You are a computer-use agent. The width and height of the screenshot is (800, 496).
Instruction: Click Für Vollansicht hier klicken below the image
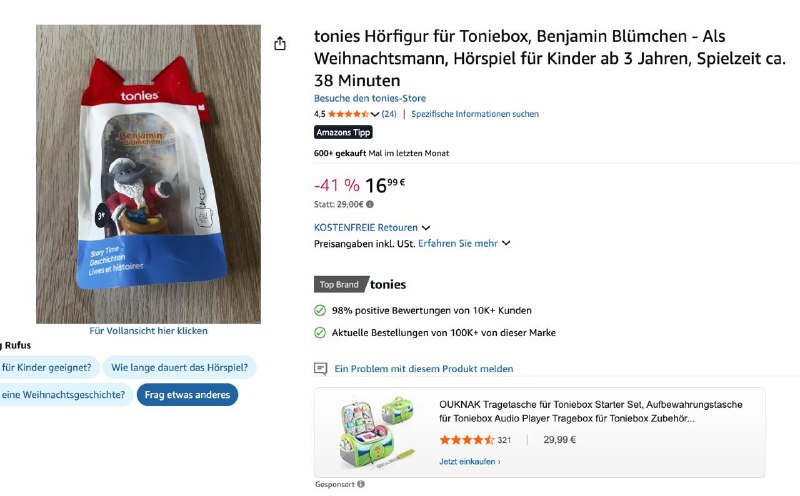tap(148, 331)
